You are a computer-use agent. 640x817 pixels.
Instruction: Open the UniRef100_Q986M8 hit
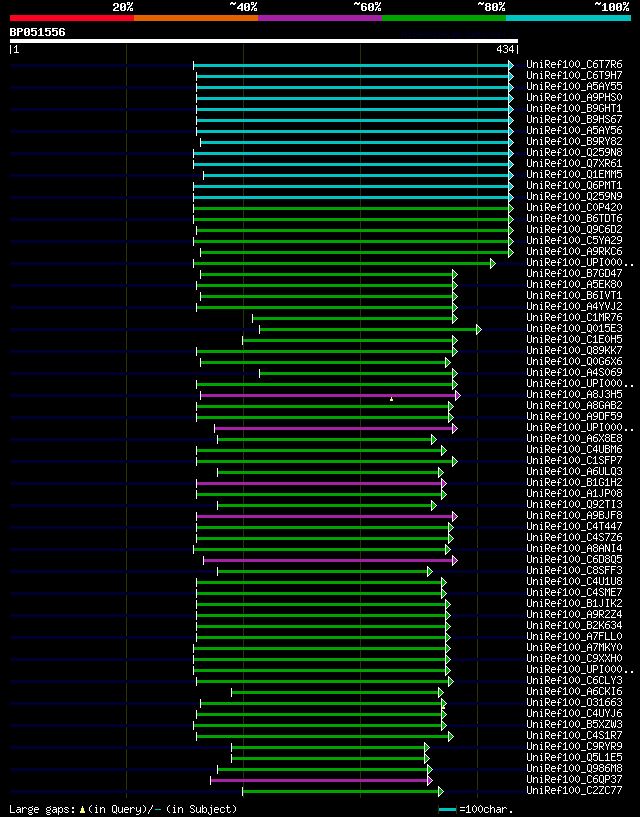pyautogui.click(x=574, y=769)
